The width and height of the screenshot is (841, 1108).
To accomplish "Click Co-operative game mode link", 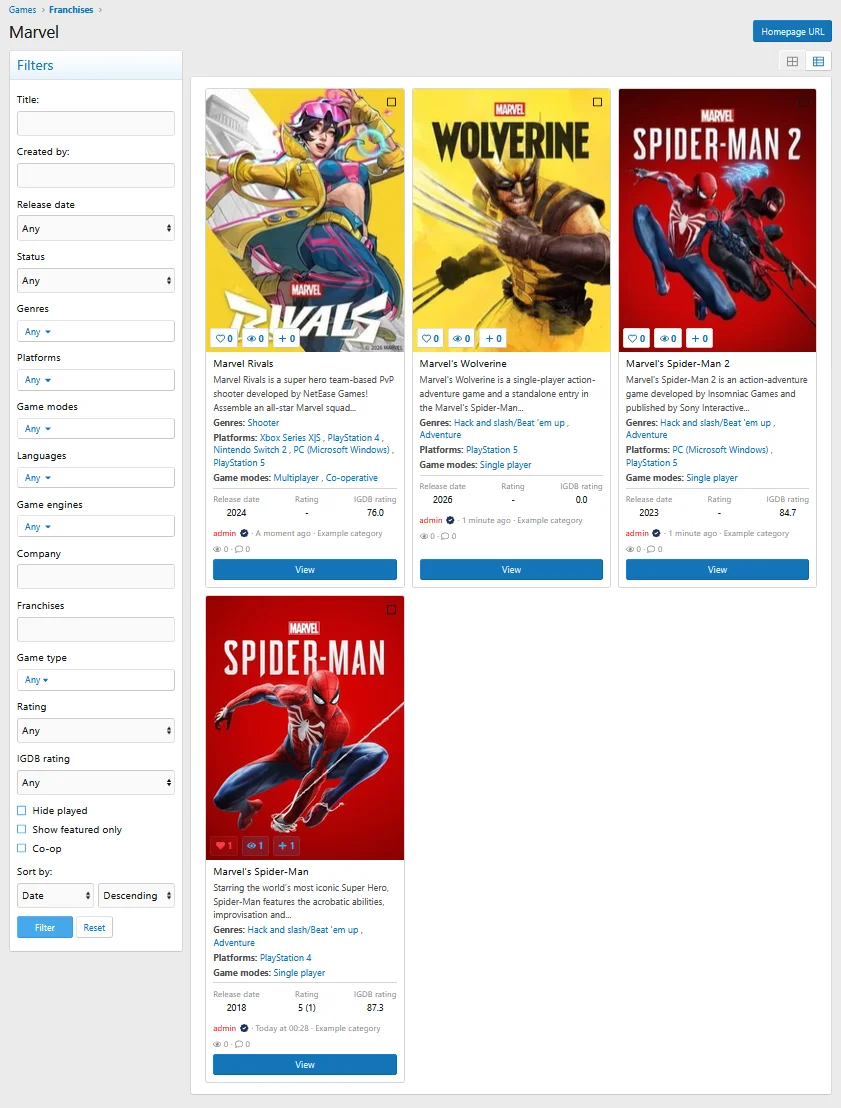I will 351,478.
